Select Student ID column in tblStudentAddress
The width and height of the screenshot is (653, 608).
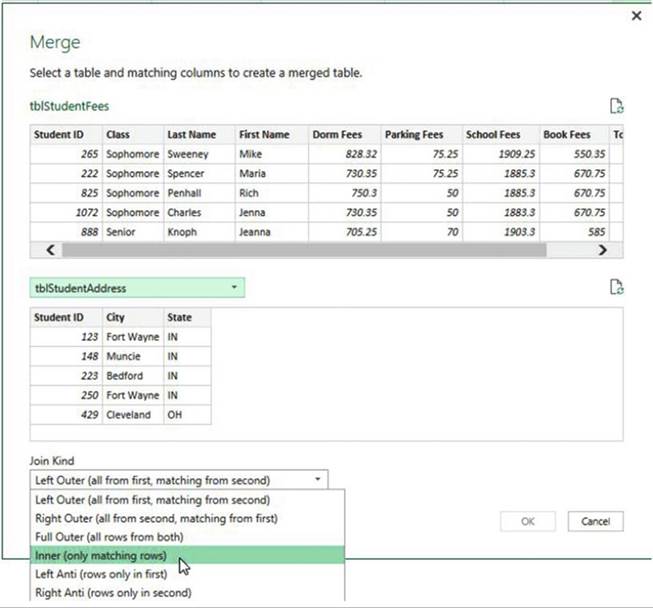(59, 318)
